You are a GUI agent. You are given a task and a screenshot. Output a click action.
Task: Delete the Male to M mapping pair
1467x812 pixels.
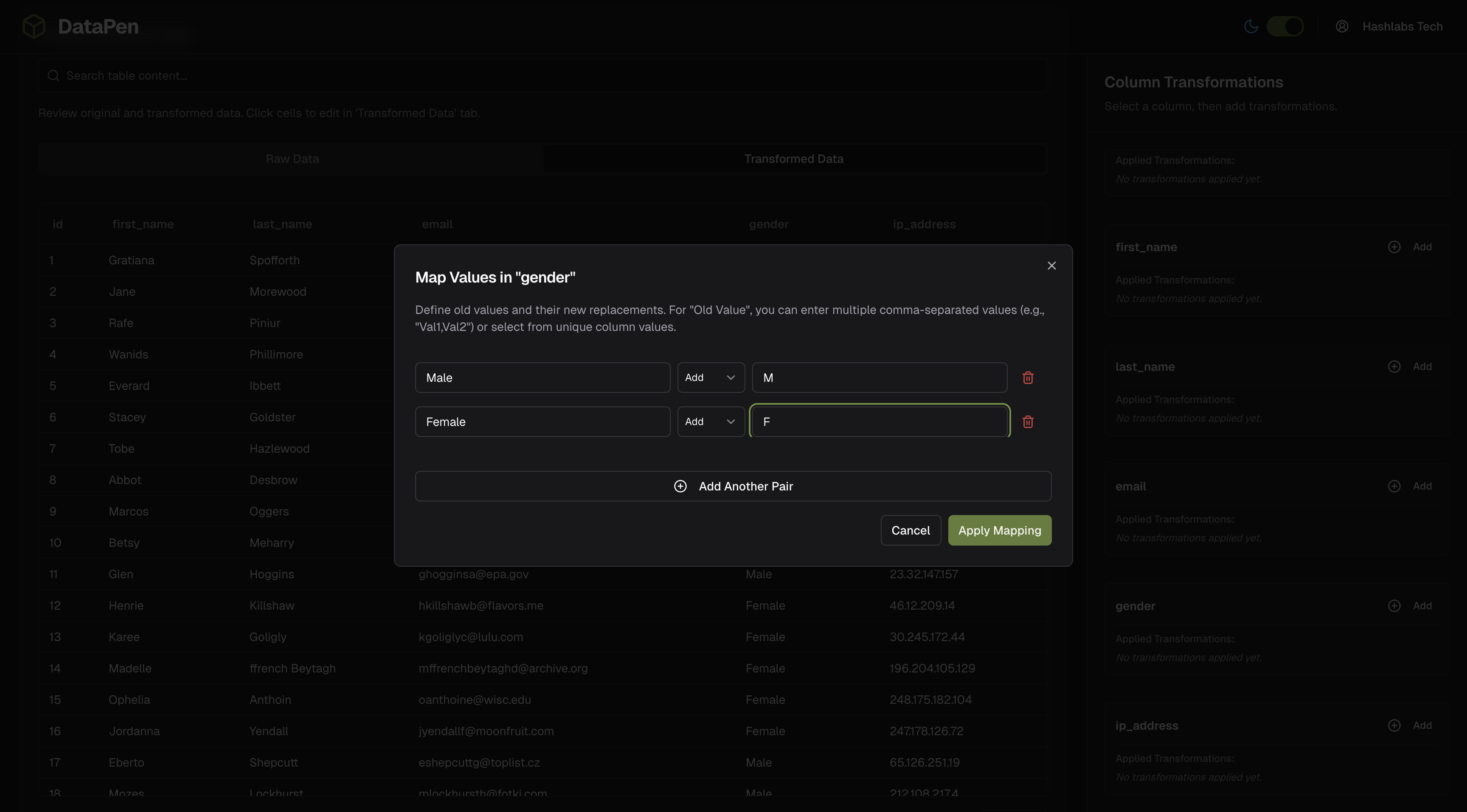point(1027,378)
